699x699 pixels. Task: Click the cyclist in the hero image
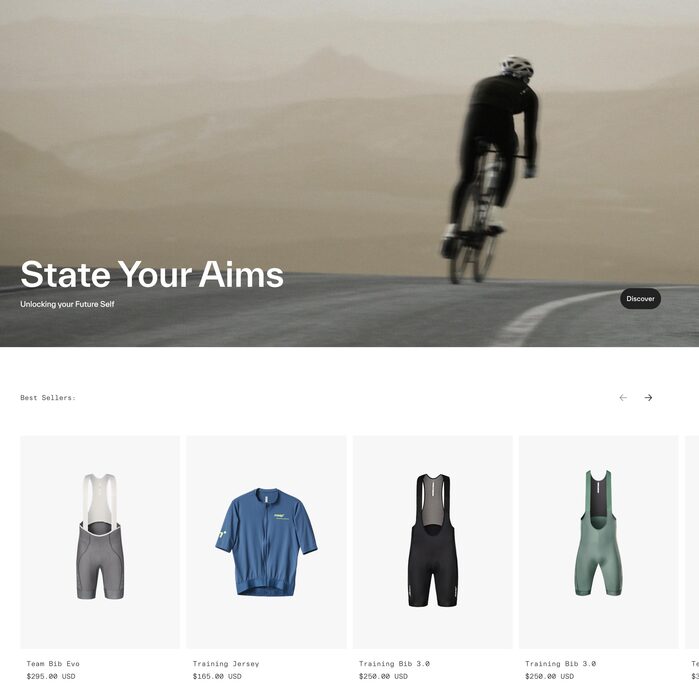pyautogui.click(x=490, y=169)
